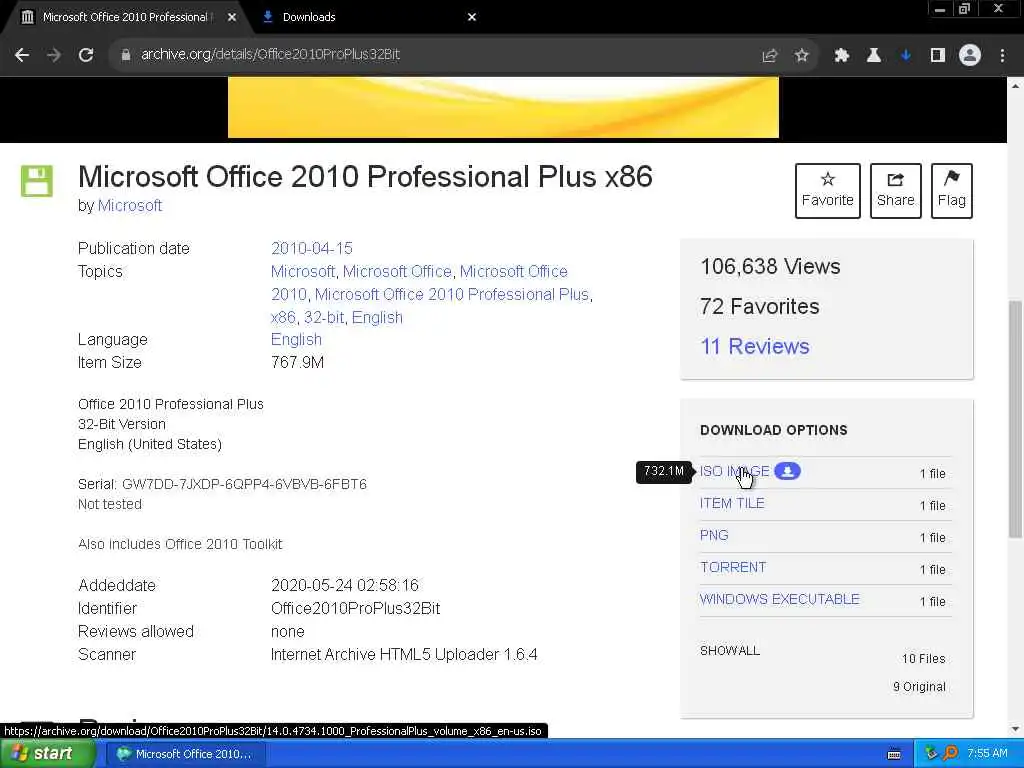Click the x86 topic link
Image resolution: width=1024 pixels, height=768 pixels.
coord(283,317)
